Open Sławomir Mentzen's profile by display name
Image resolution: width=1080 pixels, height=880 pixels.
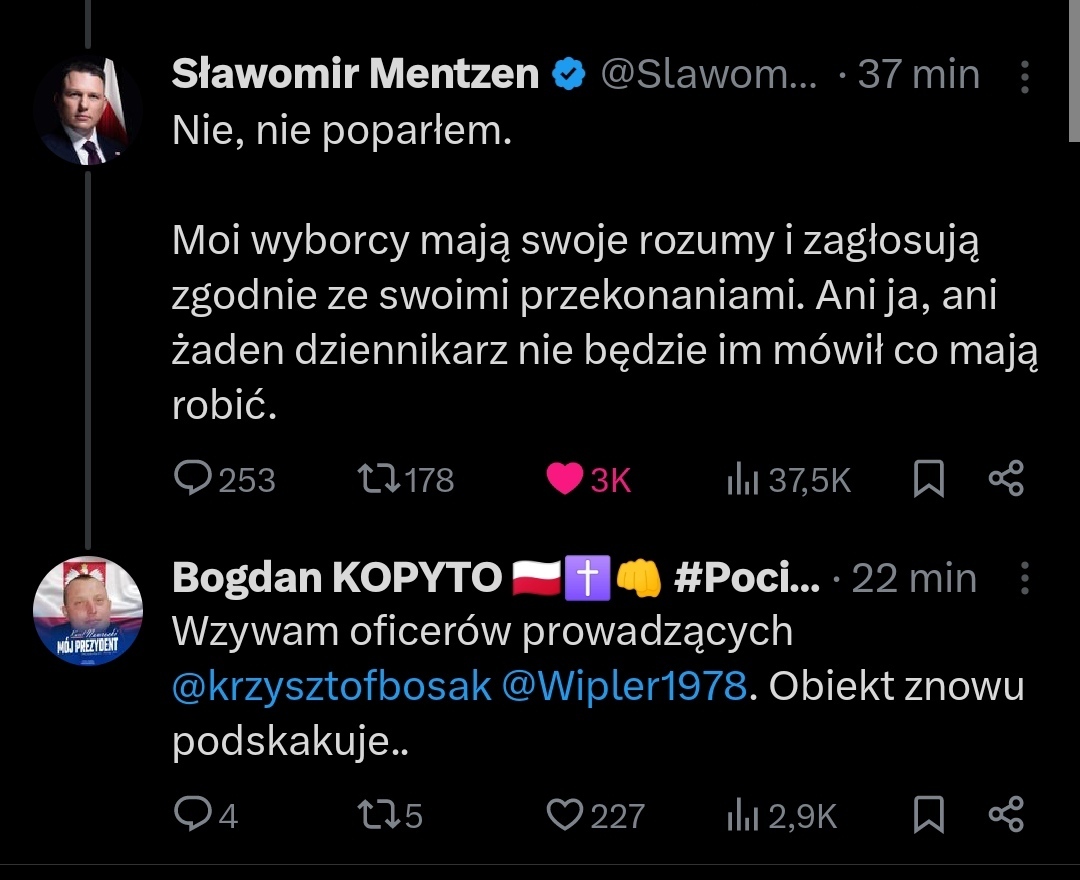click(355, 75)
